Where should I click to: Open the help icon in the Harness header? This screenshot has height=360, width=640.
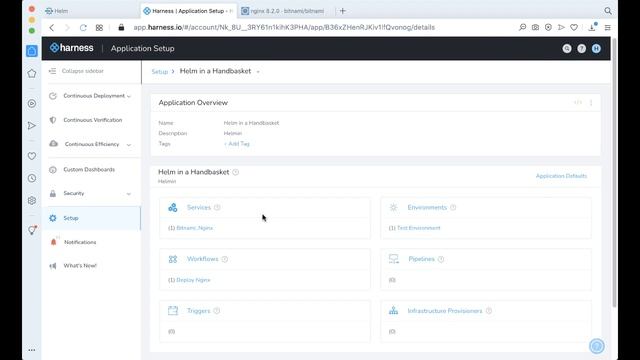click(581, 49)
